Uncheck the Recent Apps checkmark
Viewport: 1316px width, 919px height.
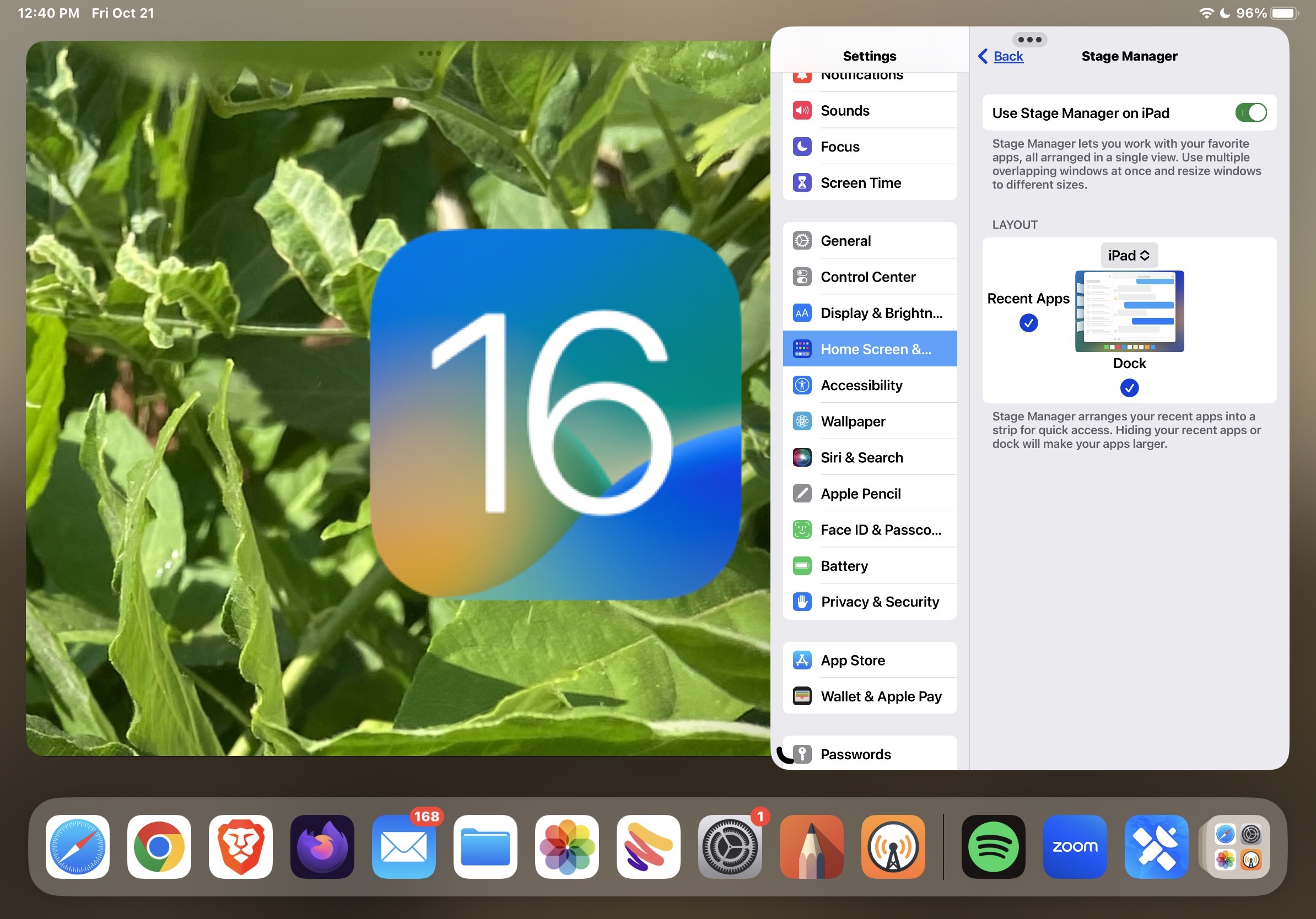1028,323
